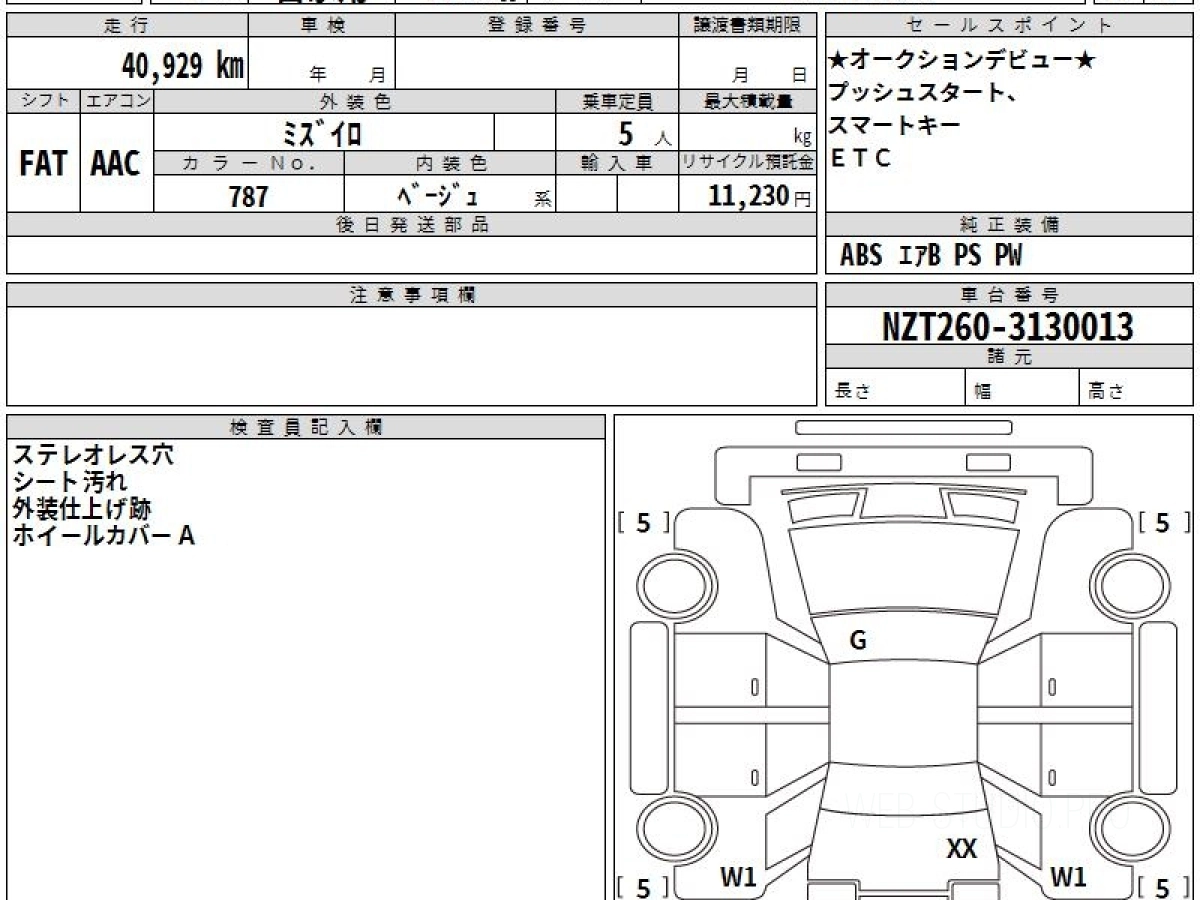Click the 車検 header cell
Image resolution: width=1200 pixels, height=900 pixels.
tap(322, 26)
